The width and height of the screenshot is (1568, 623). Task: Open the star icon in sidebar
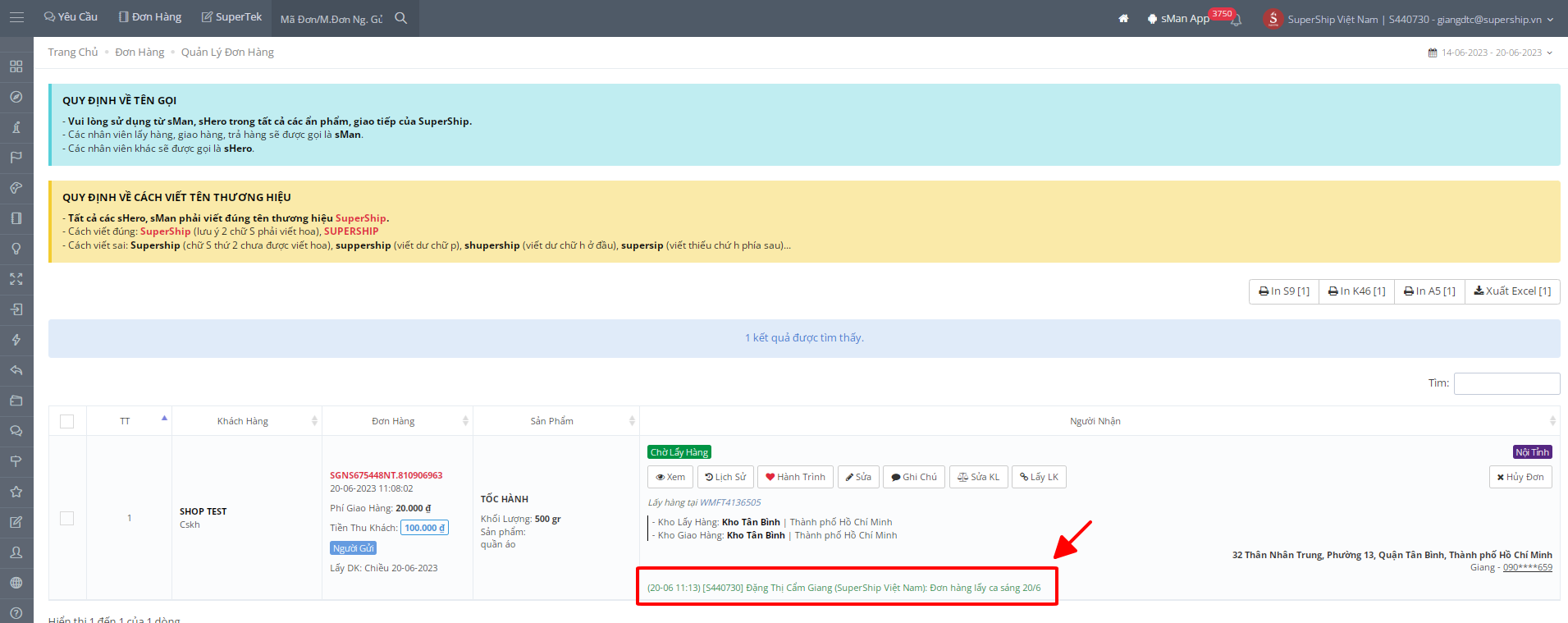(x=16, y=492)
